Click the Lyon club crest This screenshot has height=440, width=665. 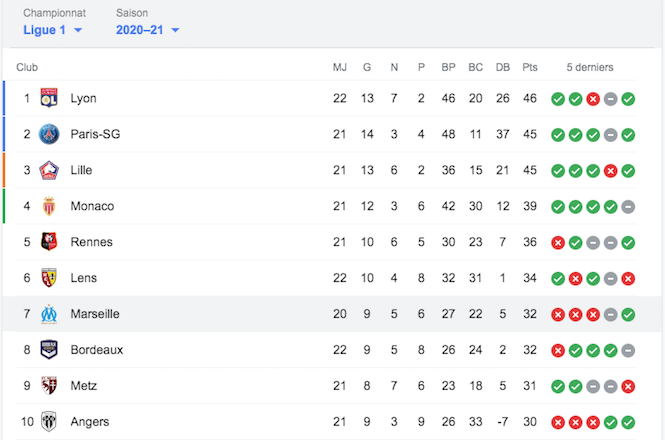click(x=49, y=98)
